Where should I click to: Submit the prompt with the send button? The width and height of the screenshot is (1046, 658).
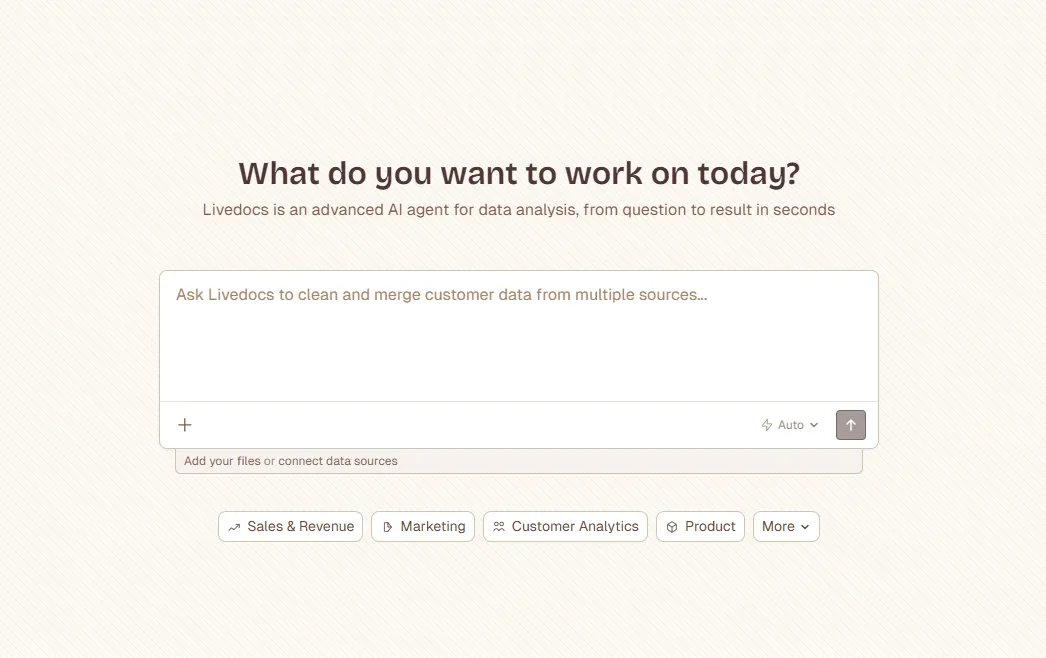tap(851, 424)
